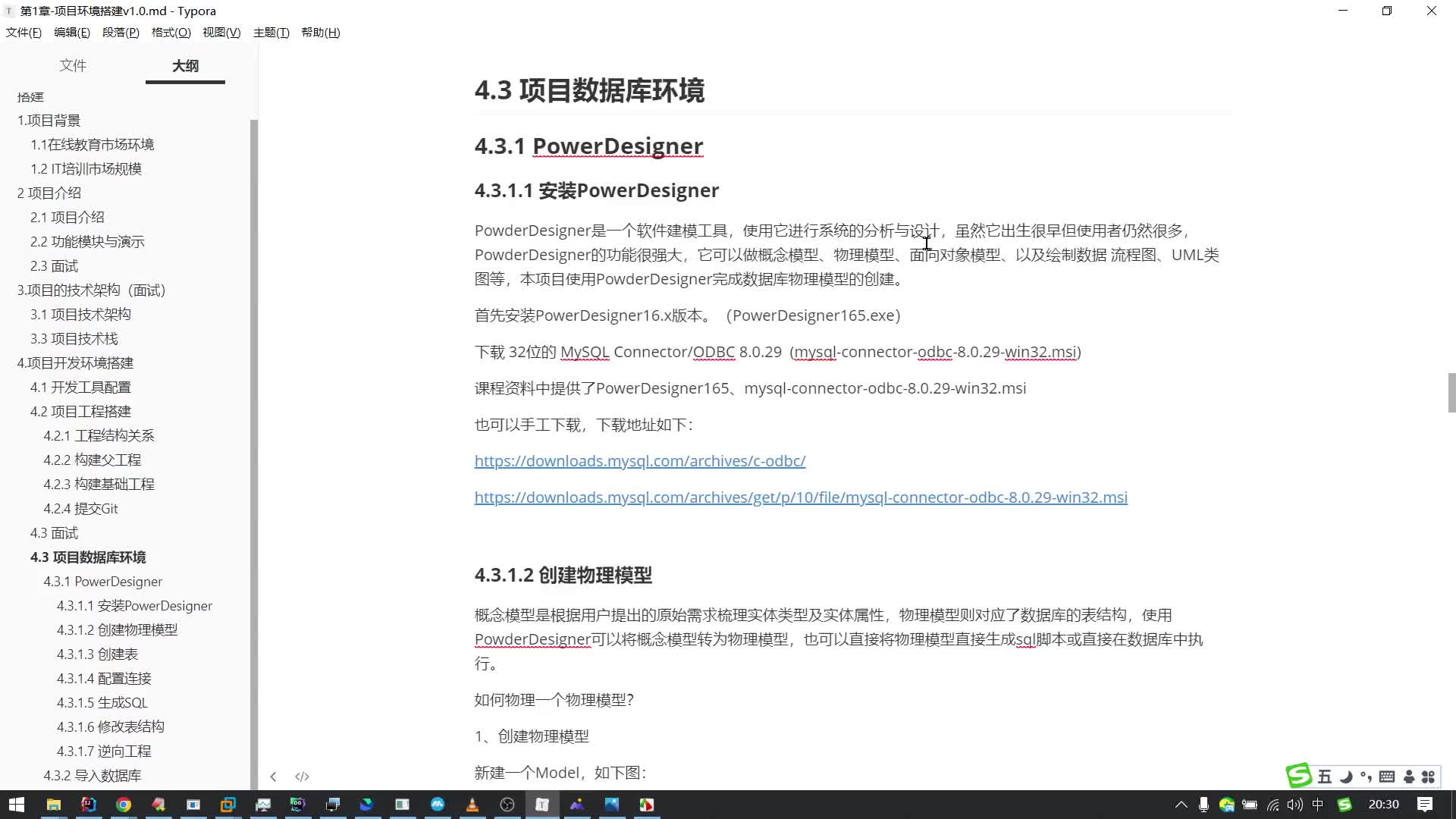1456x819 pixels.
Task: Select 3.项目的技术架构（面试）outline heading
Action: pos(91,290)
